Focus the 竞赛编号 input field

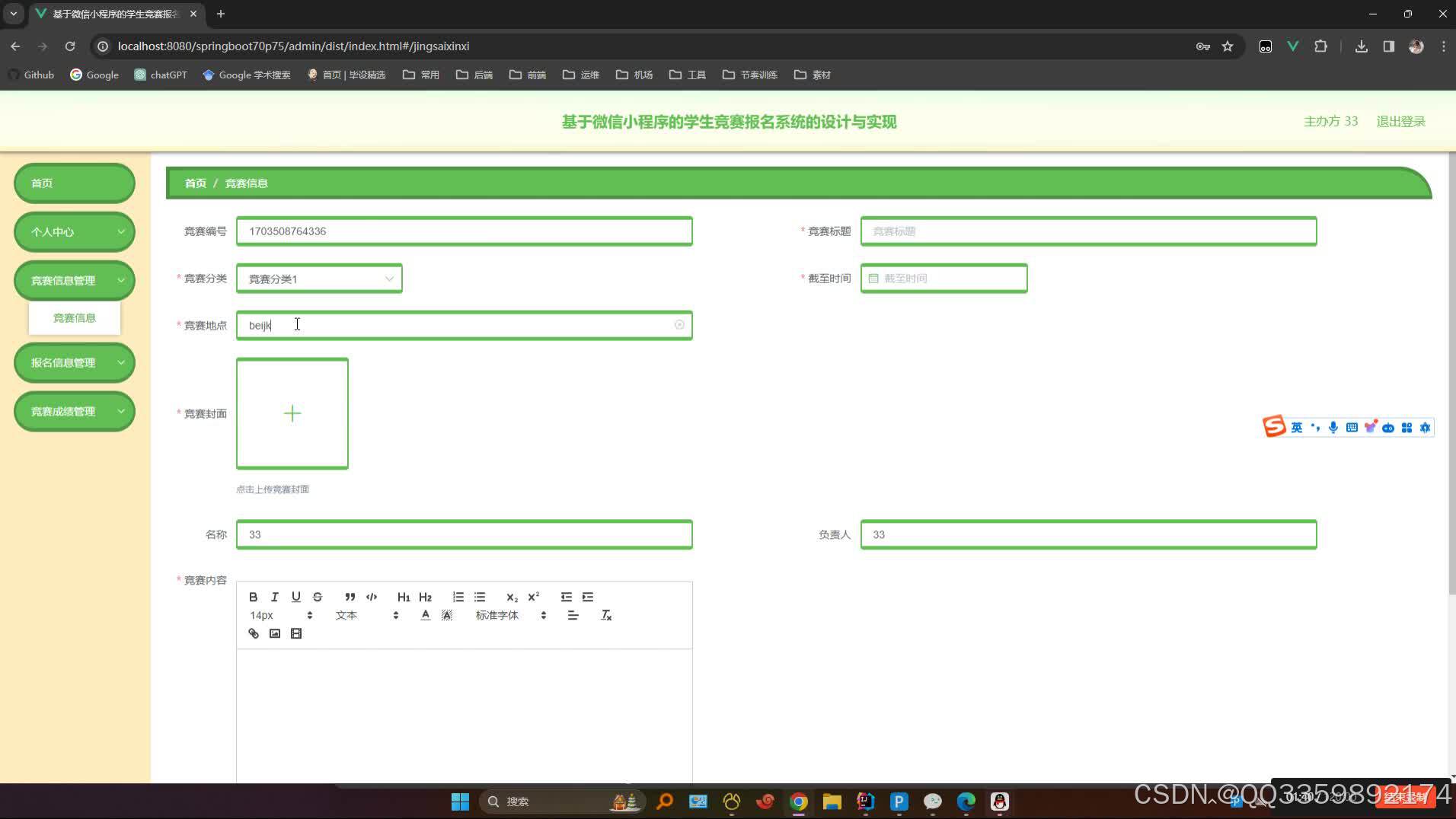(x=464, y=231)
